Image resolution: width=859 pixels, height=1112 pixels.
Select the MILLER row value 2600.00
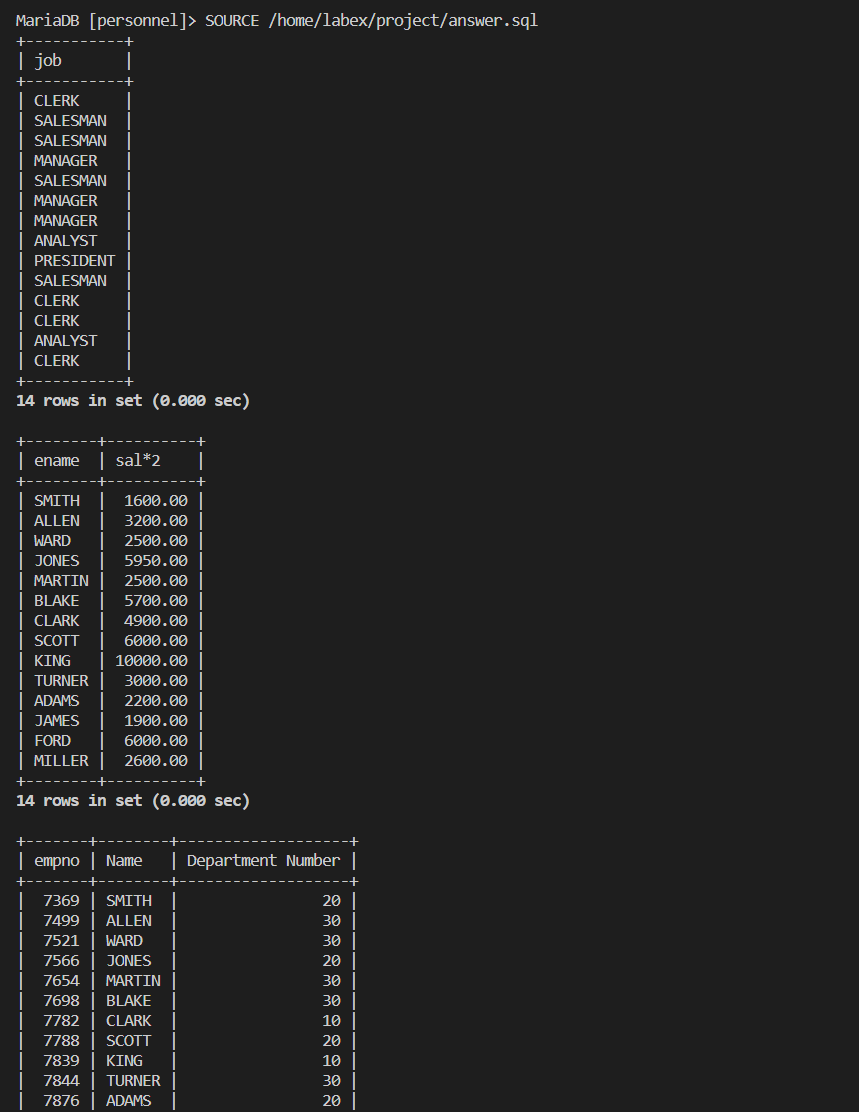155,760
